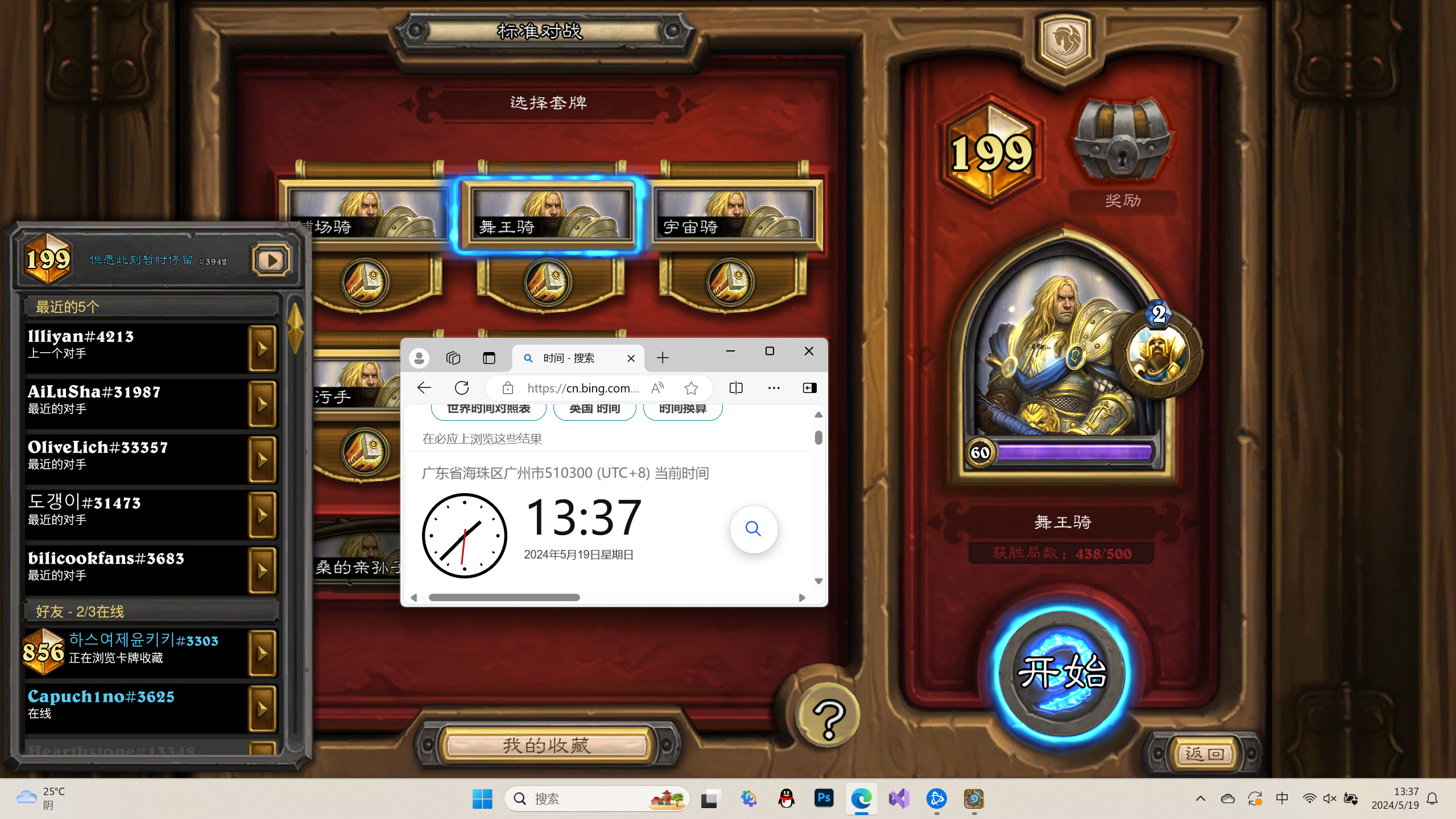This screenshot has width=1456, height=819.
Task: Collapse the 最近的5个 section header
Action: 151,307
